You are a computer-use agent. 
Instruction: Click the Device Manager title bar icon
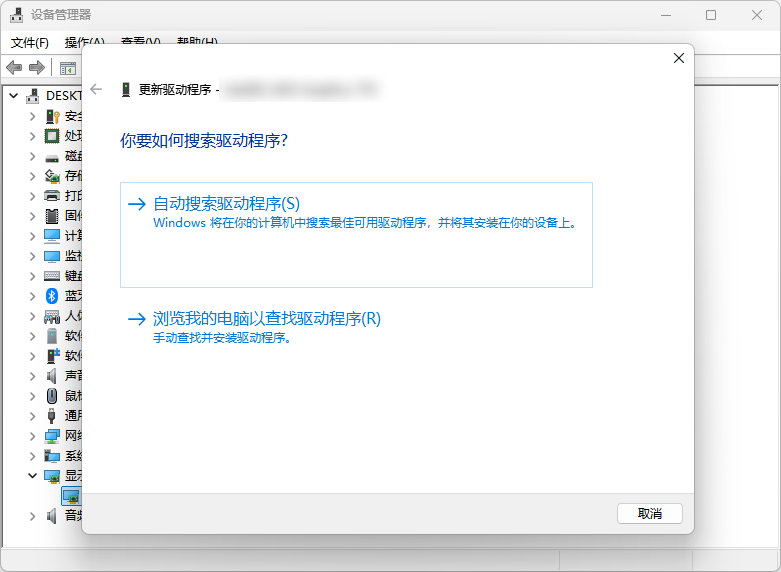(16, 15)
